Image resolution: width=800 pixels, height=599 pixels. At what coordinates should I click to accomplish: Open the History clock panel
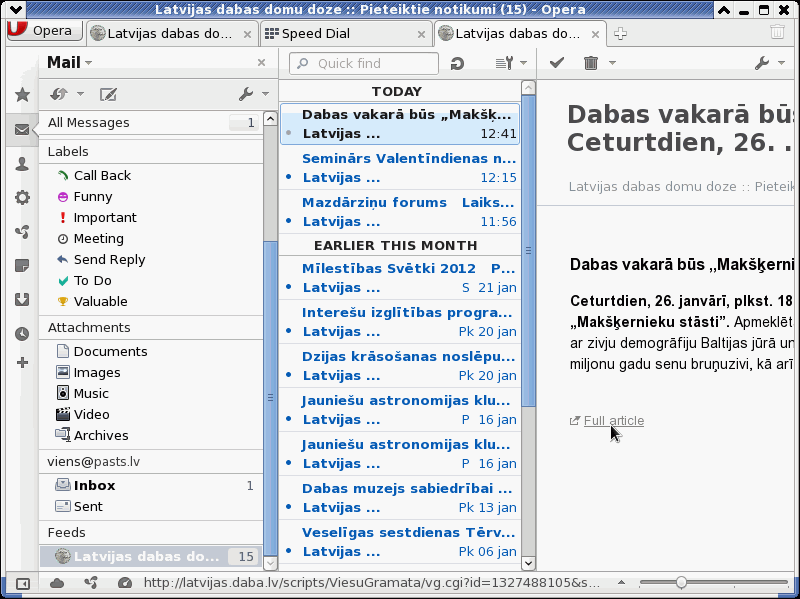point(22,334)
